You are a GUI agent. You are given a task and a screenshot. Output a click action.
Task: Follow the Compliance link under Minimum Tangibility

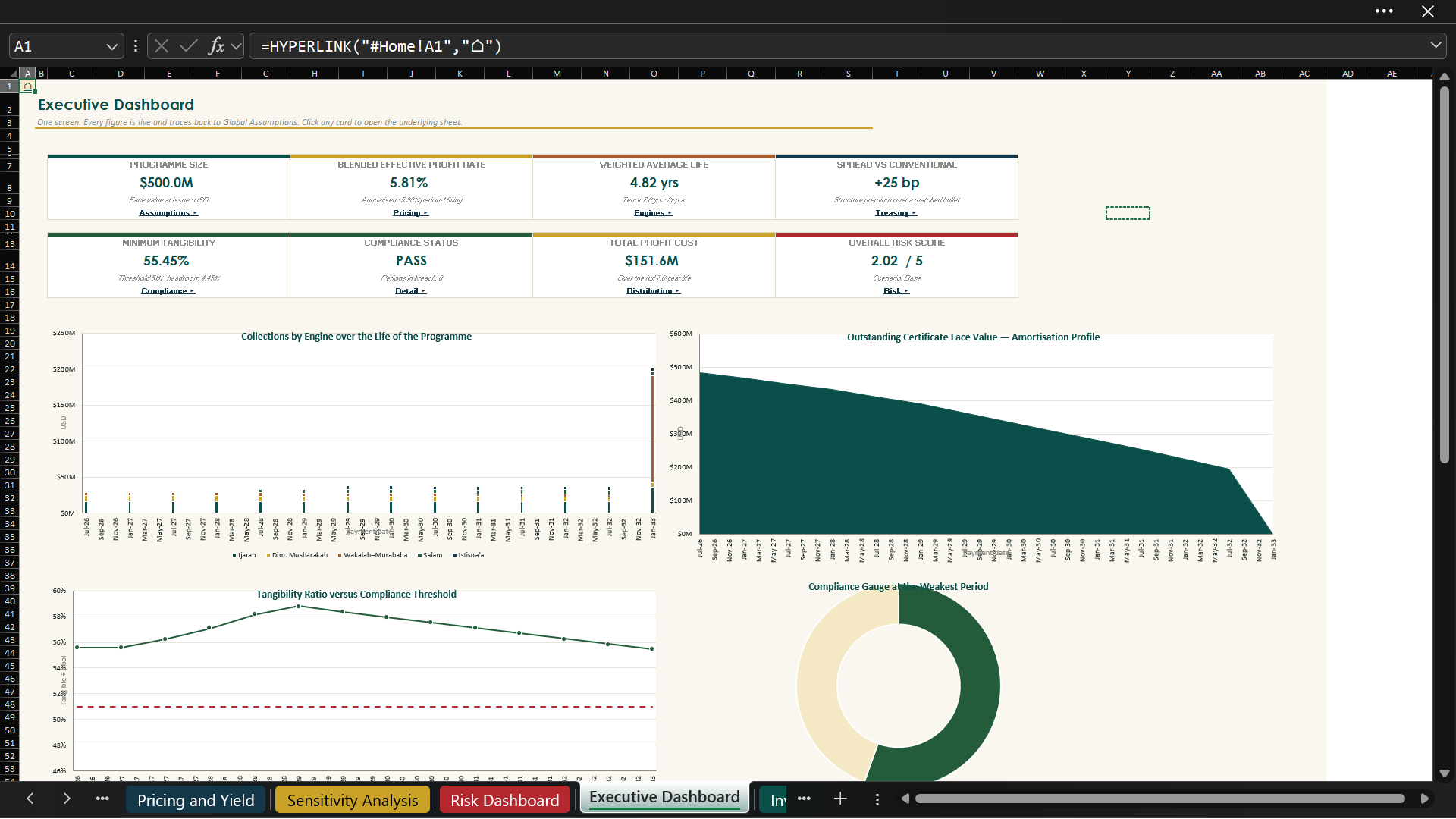[x=168, y=291]
